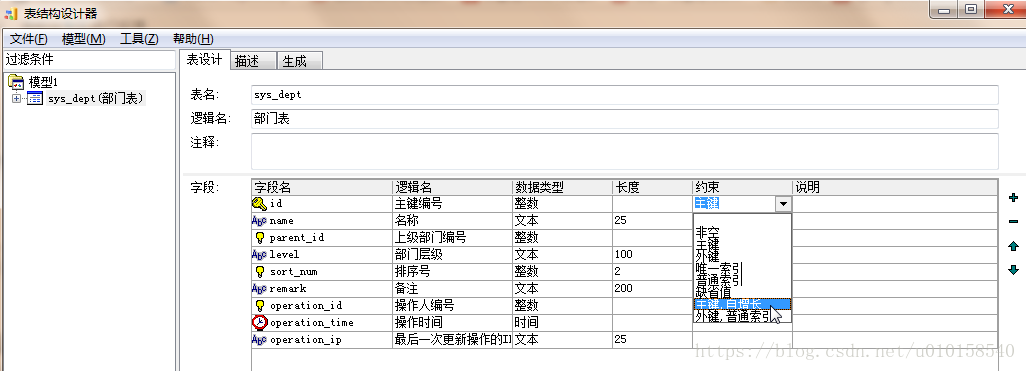Select 主键,自增长 in constraint dropdown
Image resolution: width=1026 pixels, height=371 pixels.
point(742,304)
